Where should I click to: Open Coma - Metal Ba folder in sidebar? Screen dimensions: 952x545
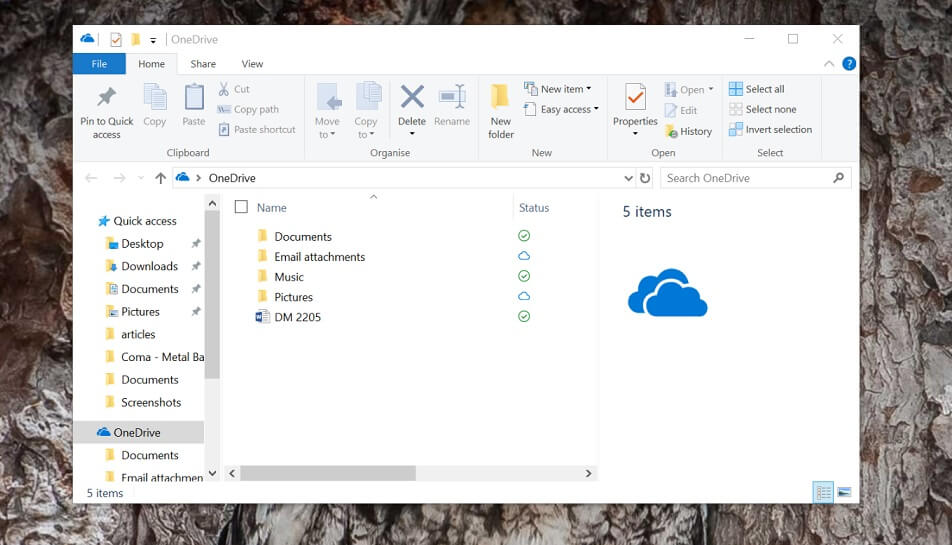click(155, 357)
